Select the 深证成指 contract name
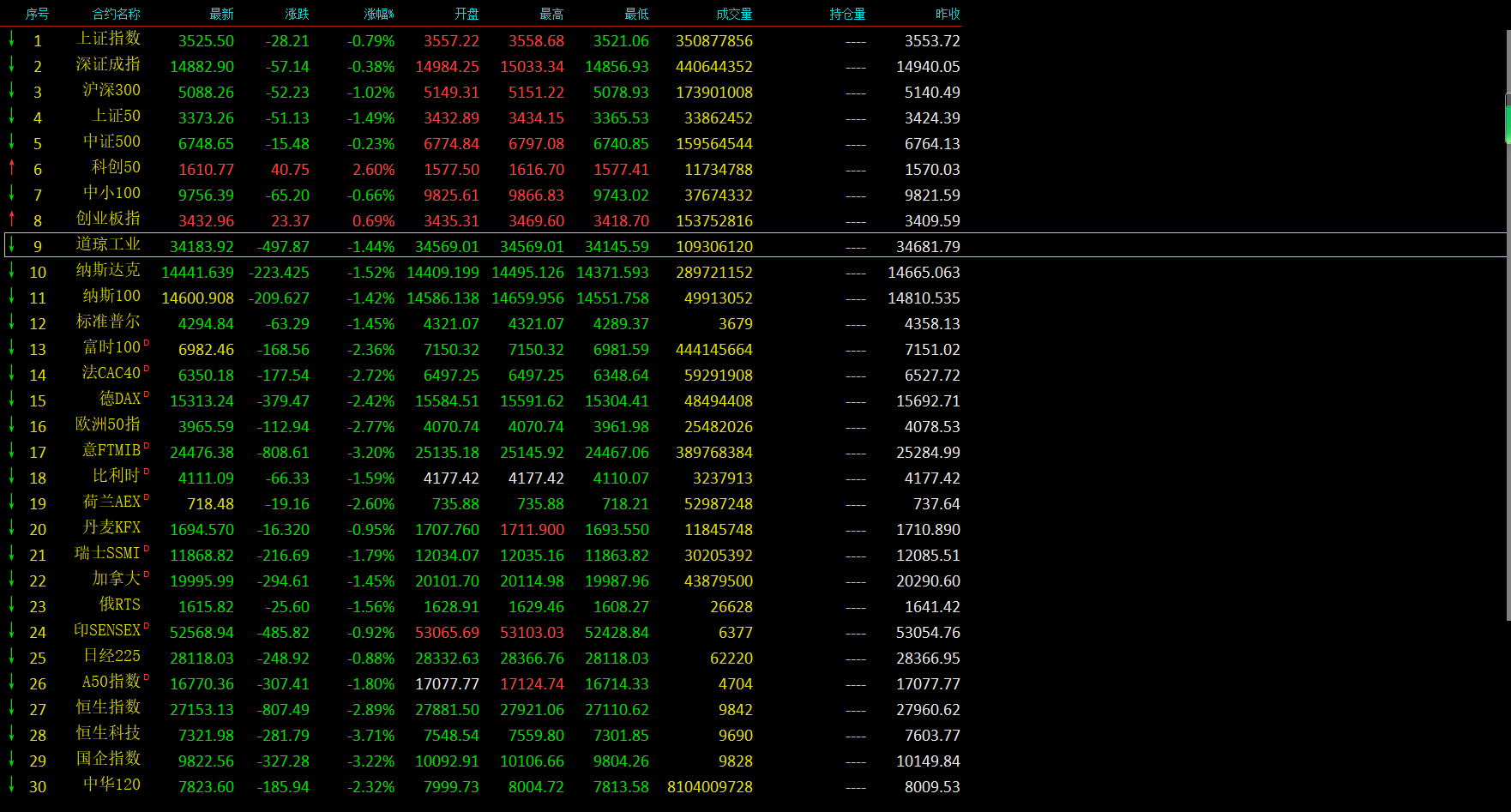Screen dimensions: 1511x812 coord(108,64)
